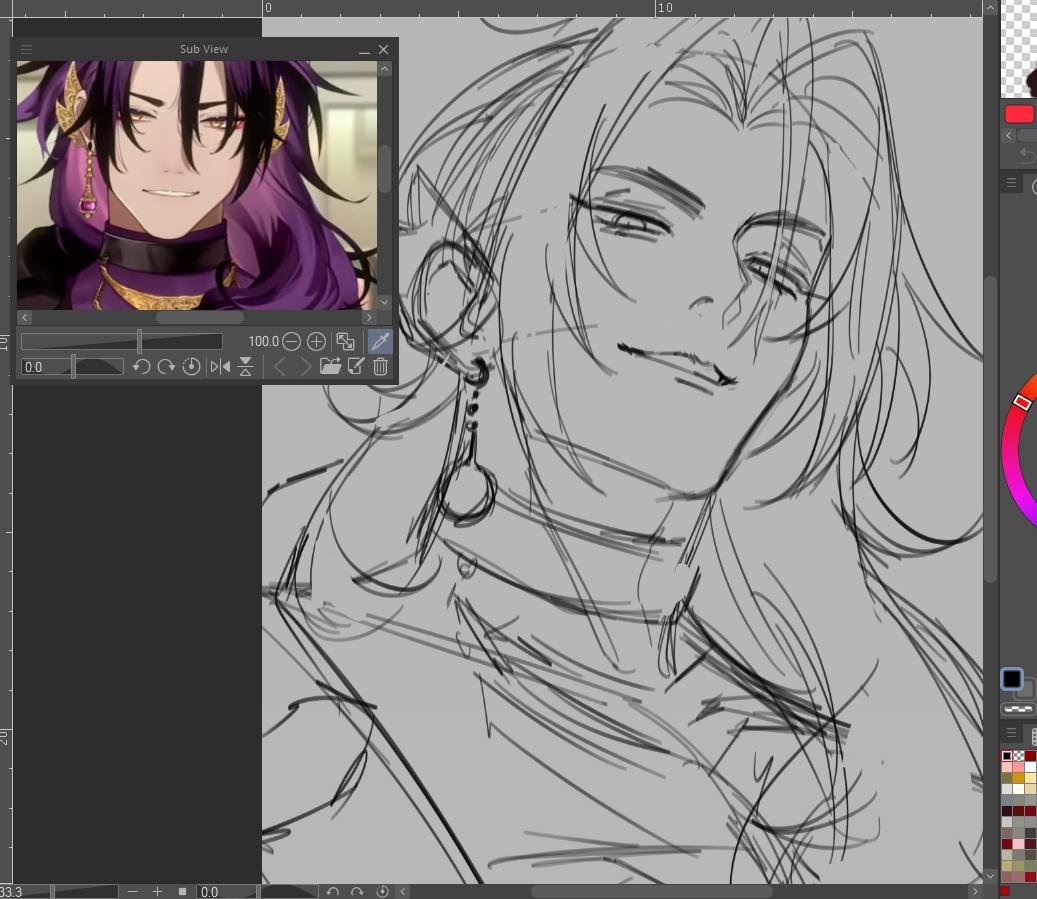Pick the black swatch in color set
The width and height of the screenshot is (1037, 899).
coord(1007,755)
